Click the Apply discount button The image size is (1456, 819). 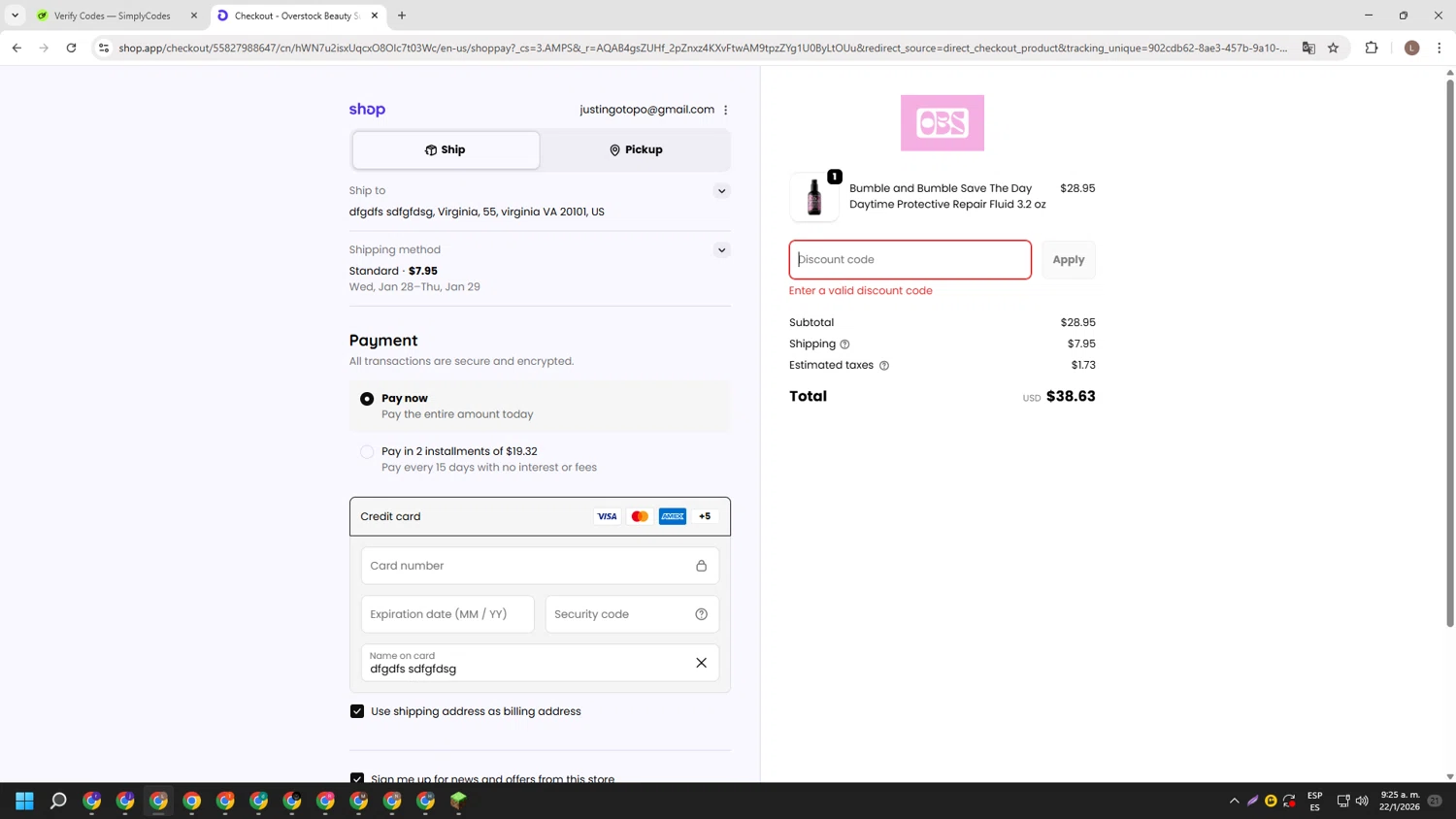pyautogui.click(x=1068, y=260)
